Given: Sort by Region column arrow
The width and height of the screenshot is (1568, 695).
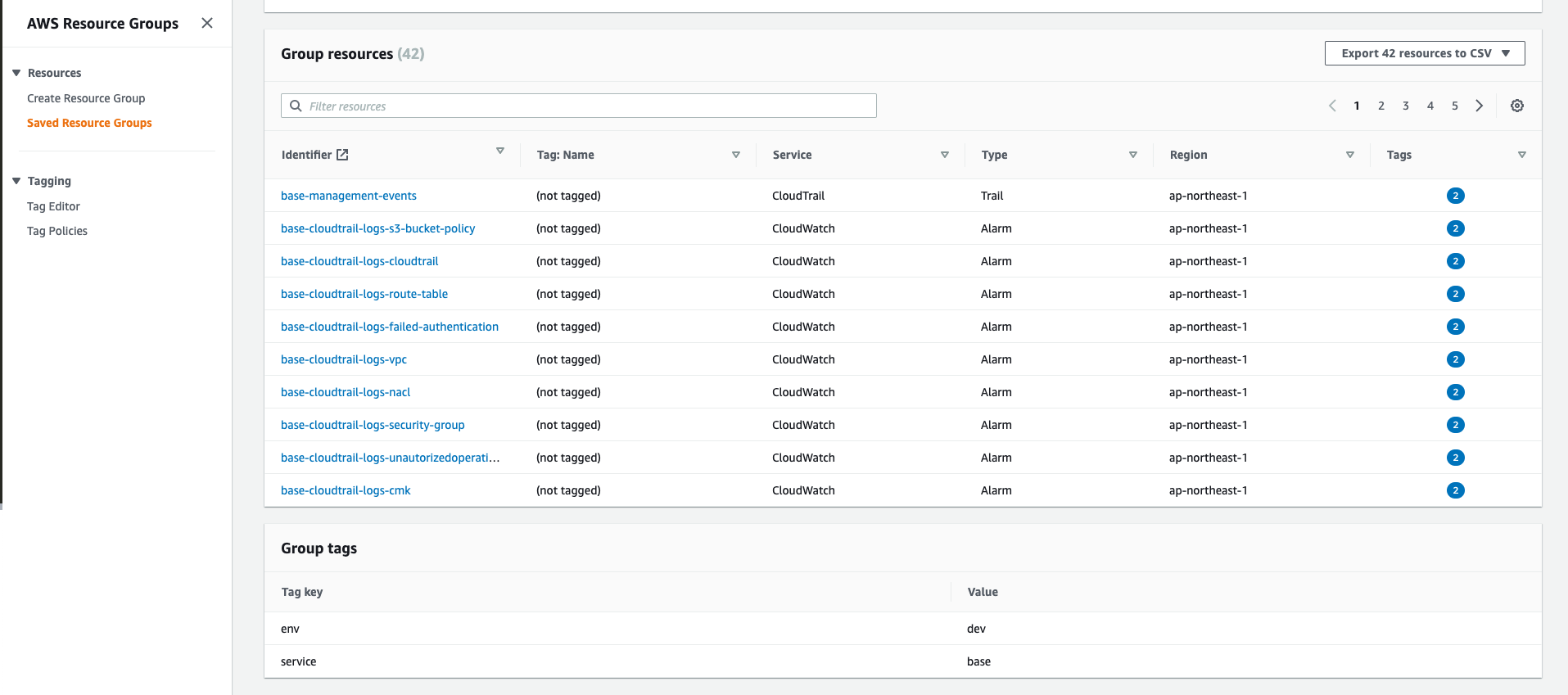Looking at the screenshot, I should pyautogui.click(x=1350, y=155).
